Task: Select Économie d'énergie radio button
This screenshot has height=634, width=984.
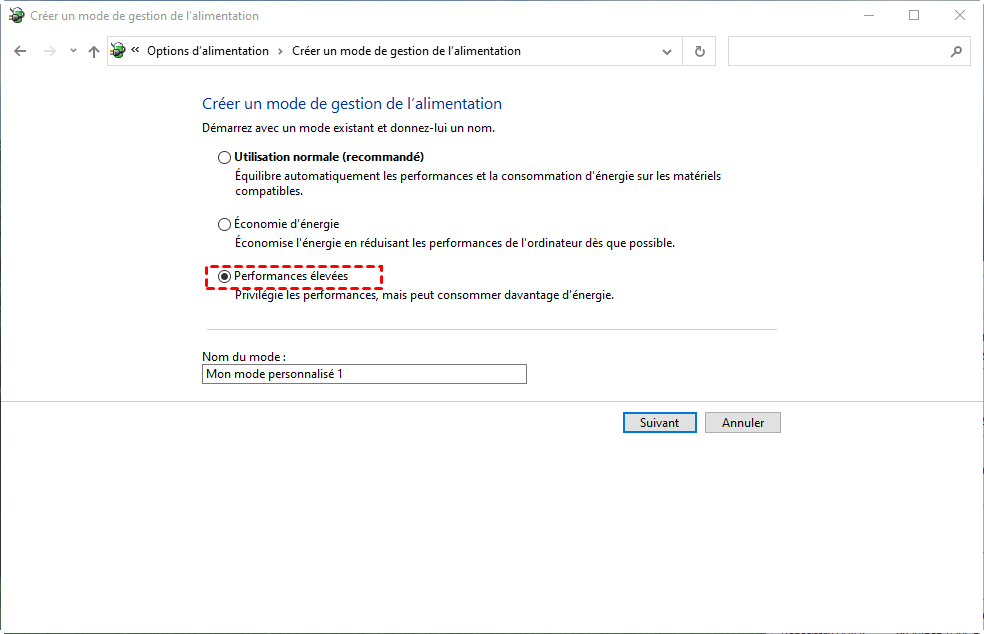Action: point(224,224)
